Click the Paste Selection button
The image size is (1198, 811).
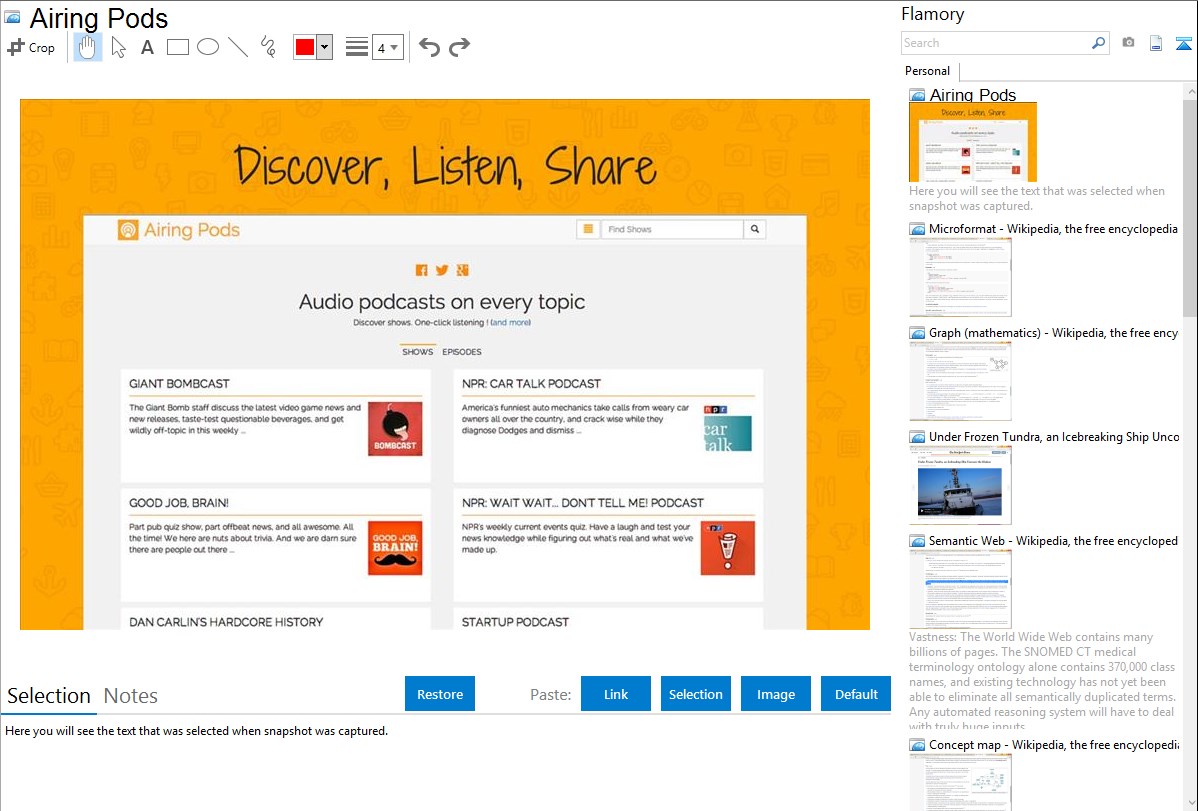(x=695, y=694)
